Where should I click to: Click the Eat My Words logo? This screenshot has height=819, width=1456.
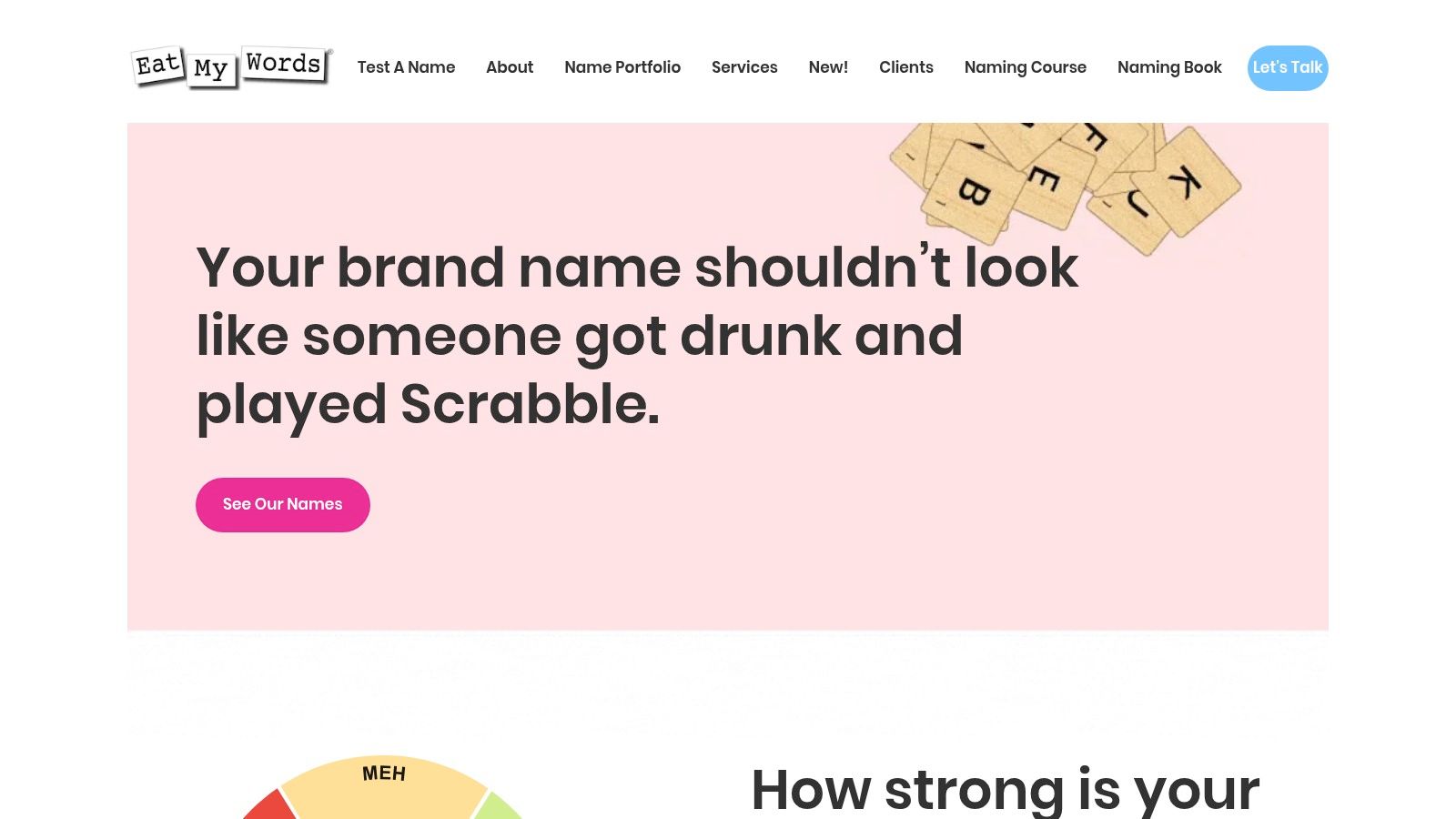click(232, 66)
